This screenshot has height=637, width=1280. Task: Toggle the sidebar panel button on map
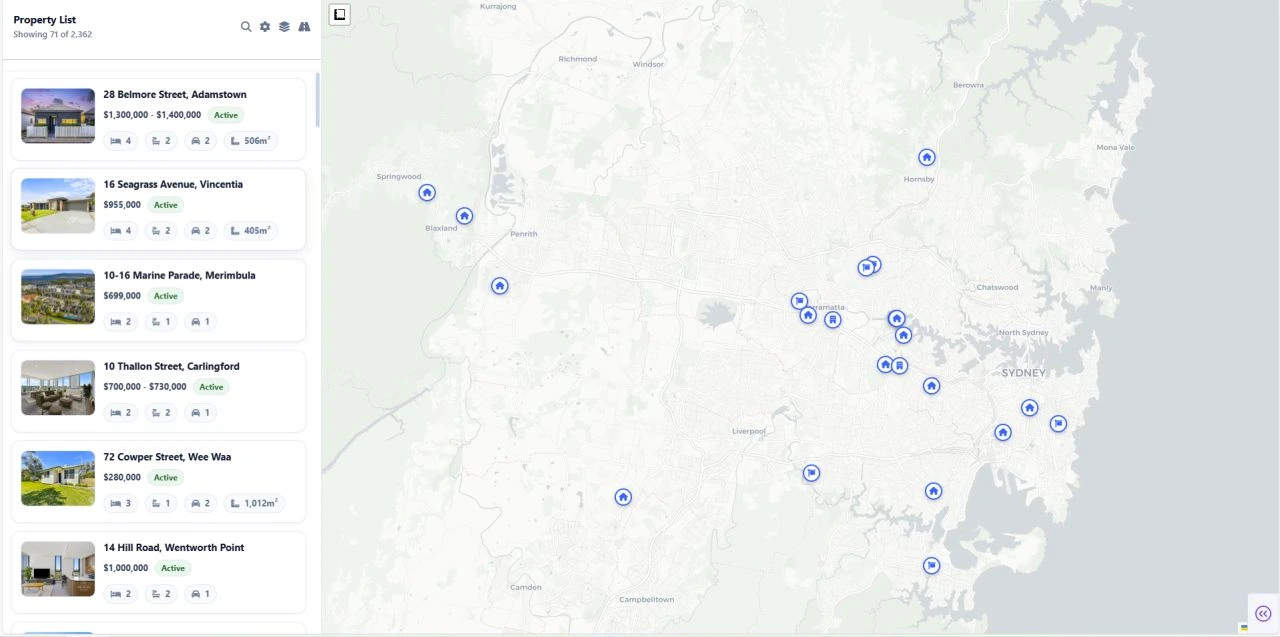(339, 14)
